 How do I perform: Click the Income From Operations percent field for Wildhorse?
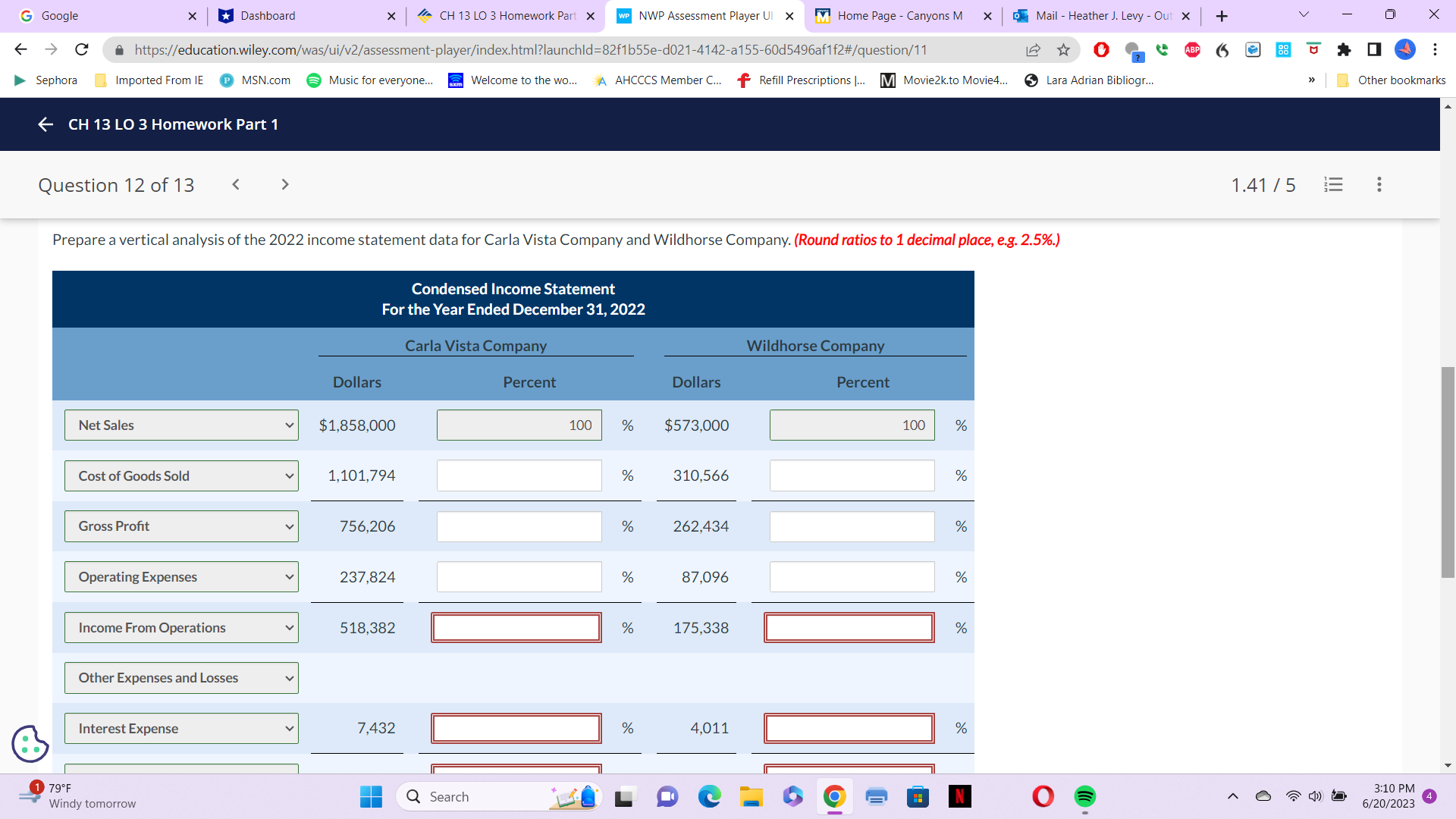(849, 627)
